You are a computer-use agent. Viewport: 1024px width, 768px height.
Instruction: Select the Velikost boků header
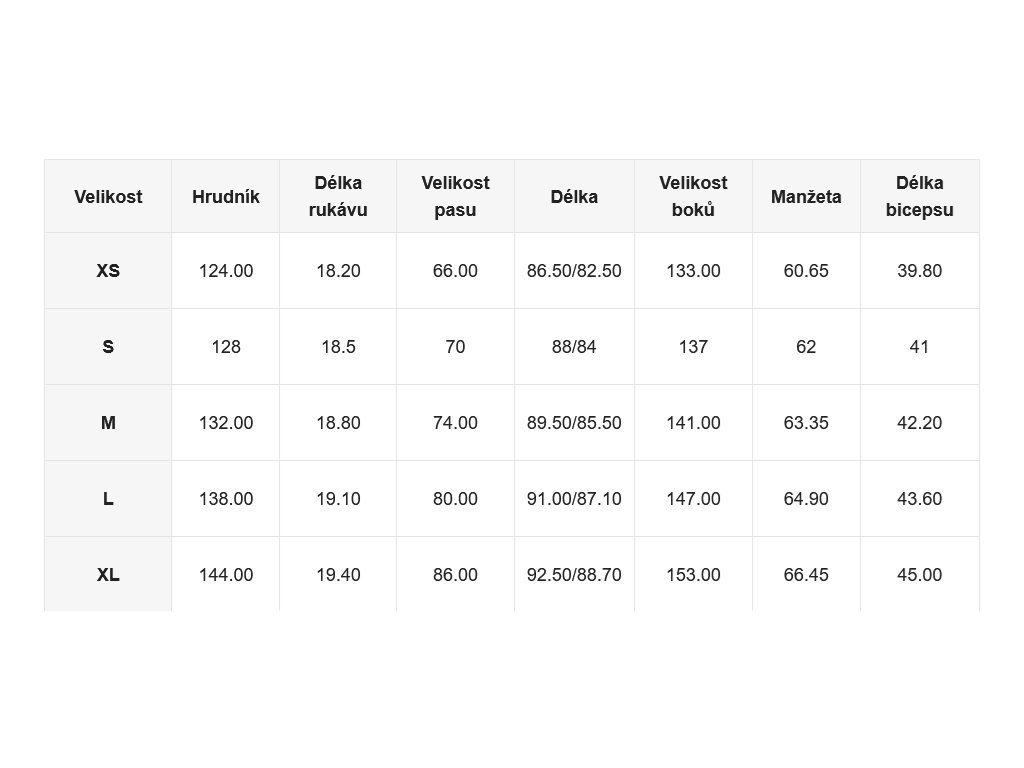[693, 197]
